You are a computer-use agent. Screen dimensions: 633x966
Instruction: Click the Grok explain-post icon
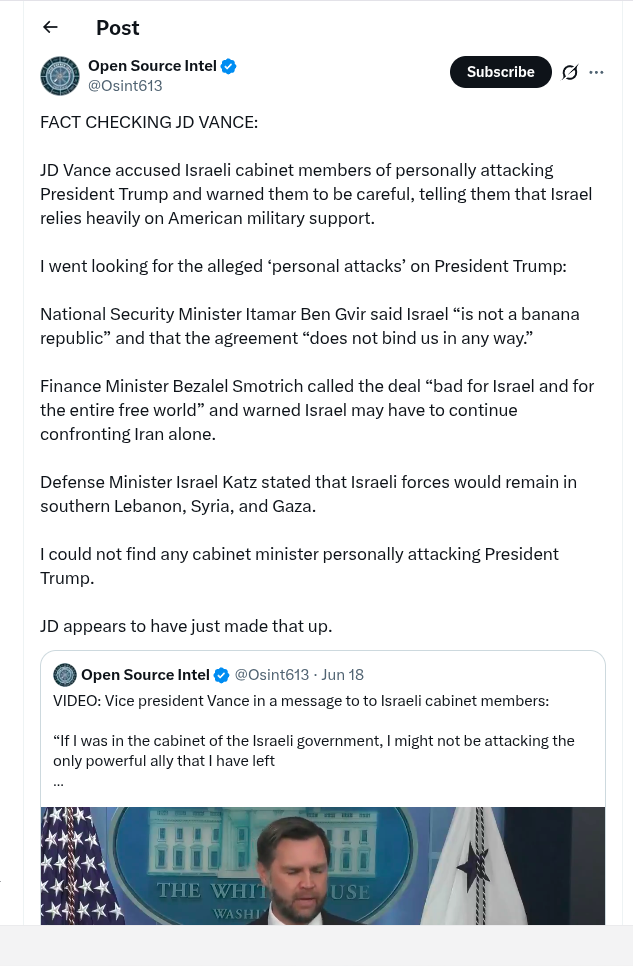point(570,73)
